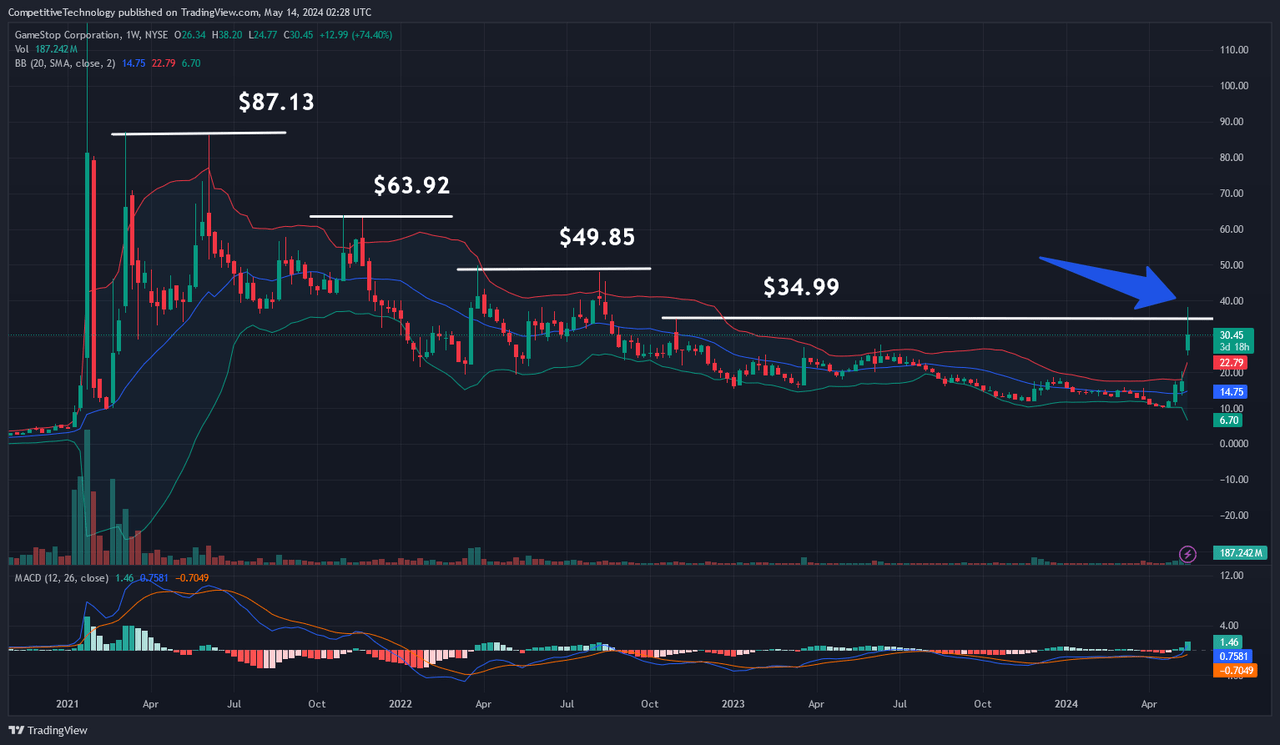Click the -20.00 price axis label
Image resolution: width=1280 pixels, height=745 pixels.
[x=1233, y=515]
